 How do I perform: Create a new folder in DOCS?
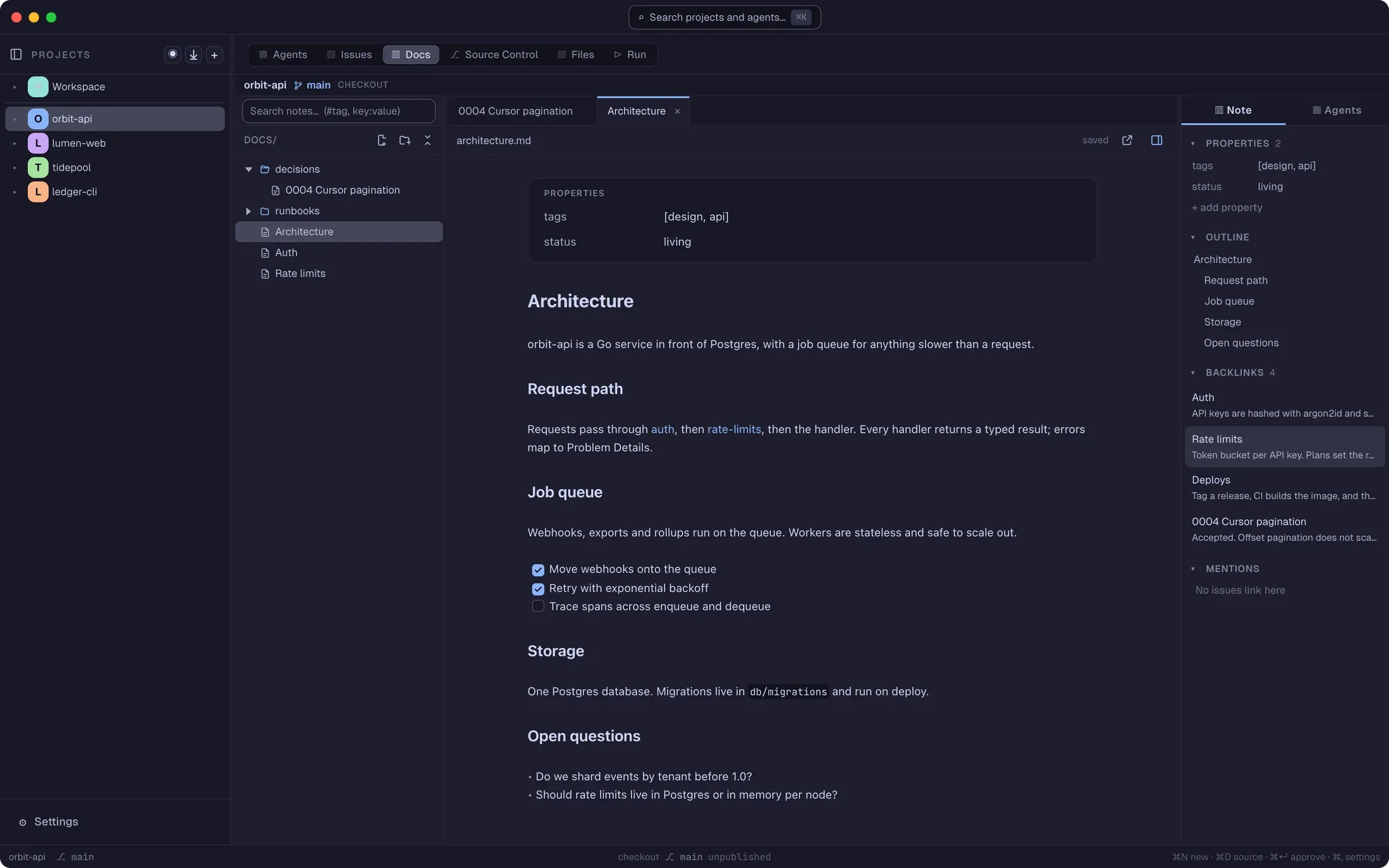tap(405, 140)
